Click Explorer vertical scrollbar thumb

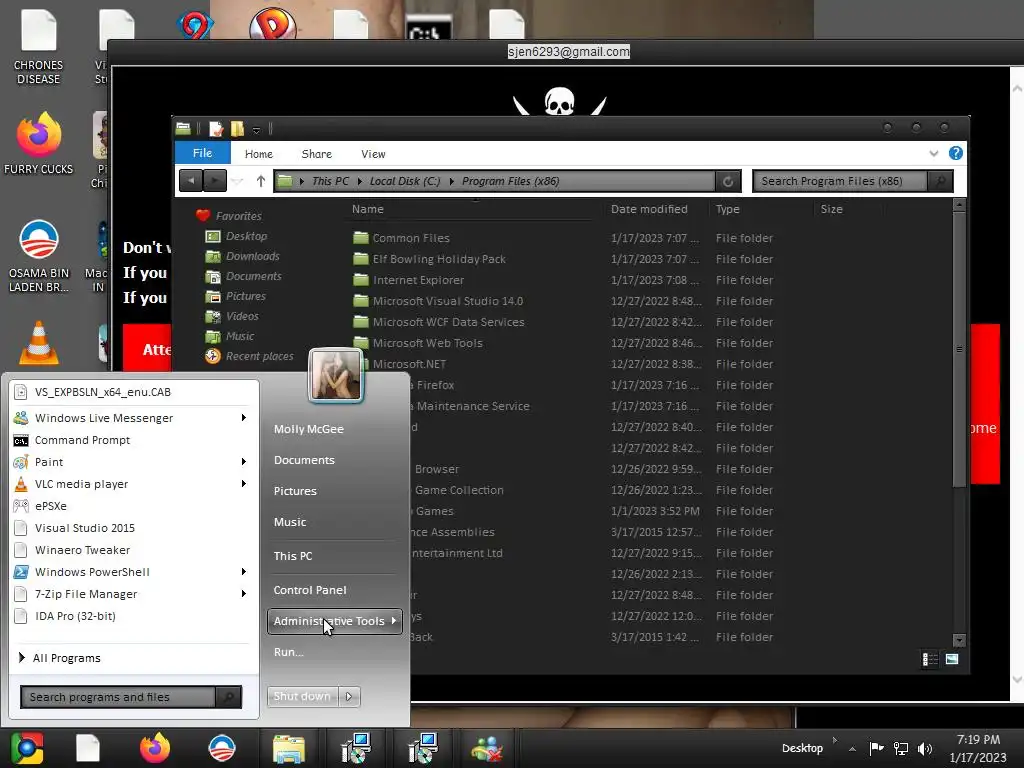(959, 349)
